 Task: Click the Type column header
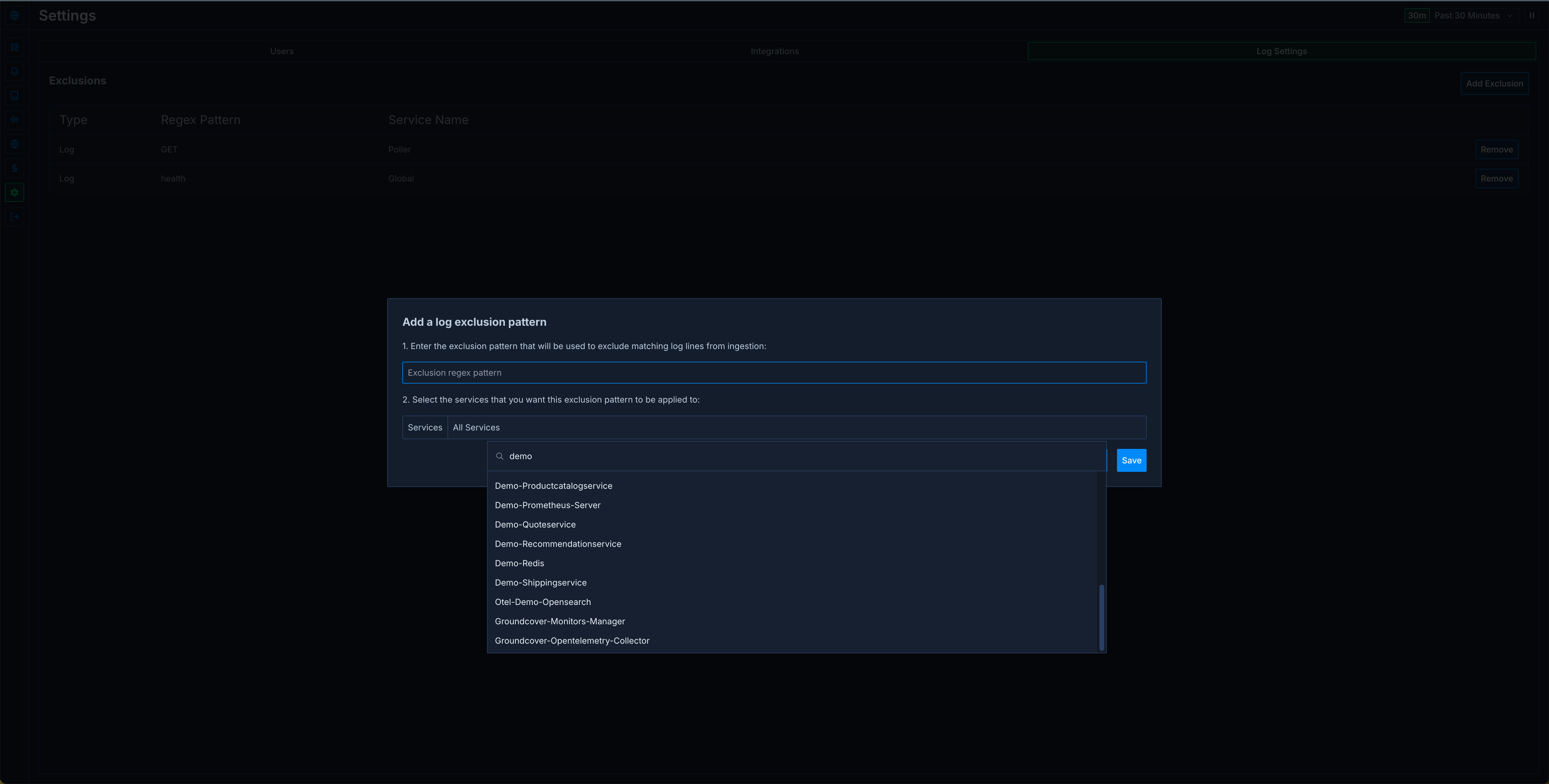(73, 120)
